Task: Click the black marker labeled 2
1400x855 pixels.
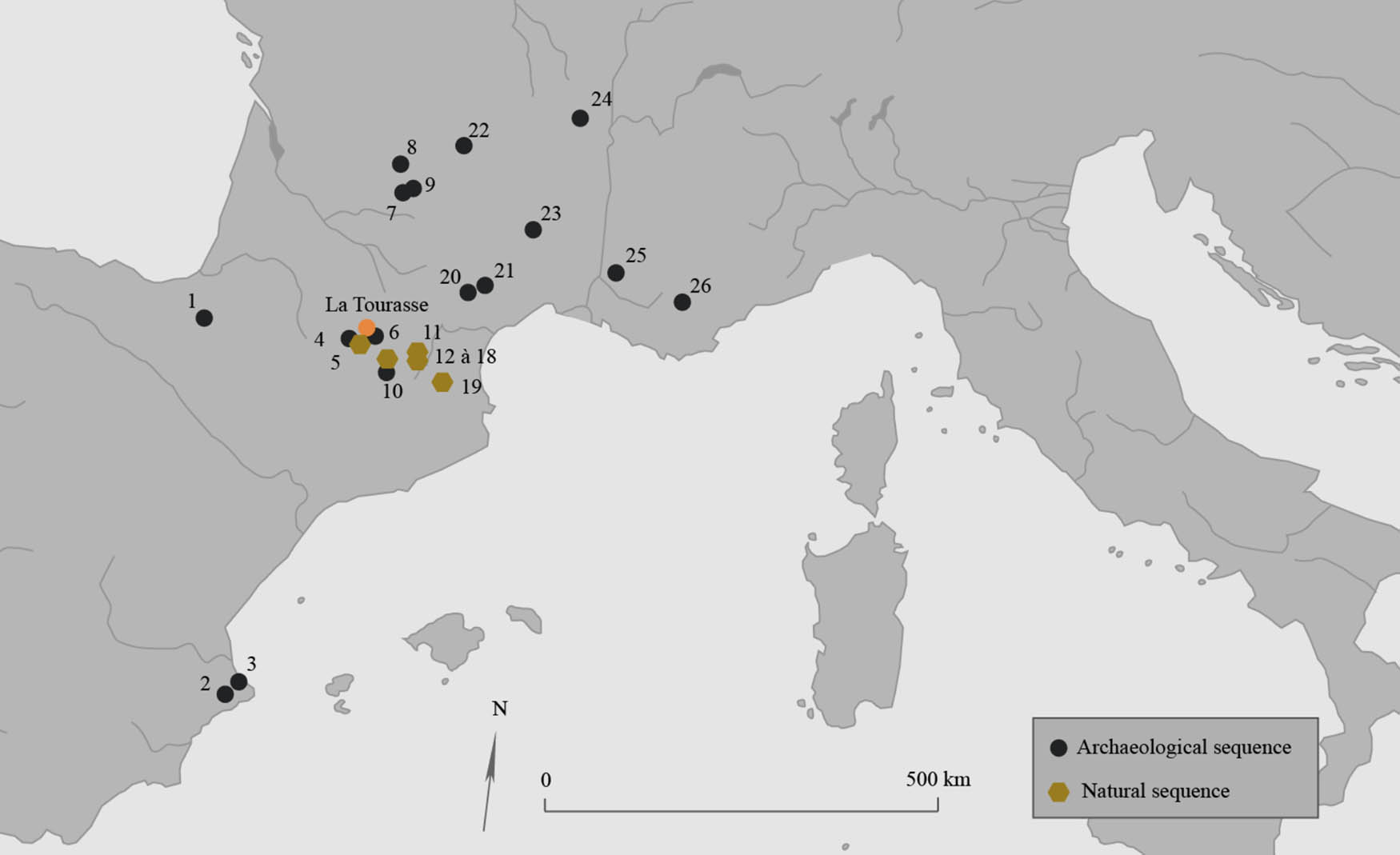Action: coord(225,694)
